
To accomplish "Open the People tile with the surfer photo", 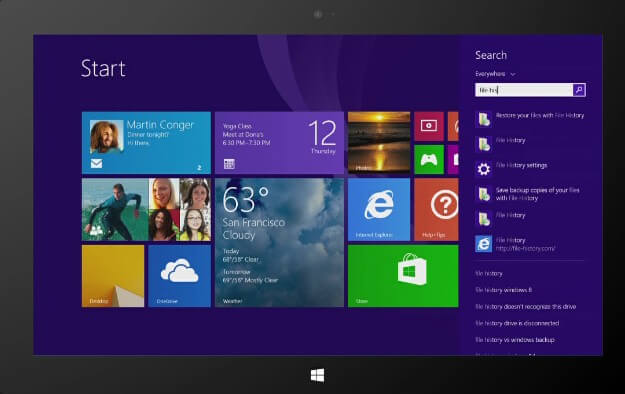I will pyautogui.click(x=146, y=209).
